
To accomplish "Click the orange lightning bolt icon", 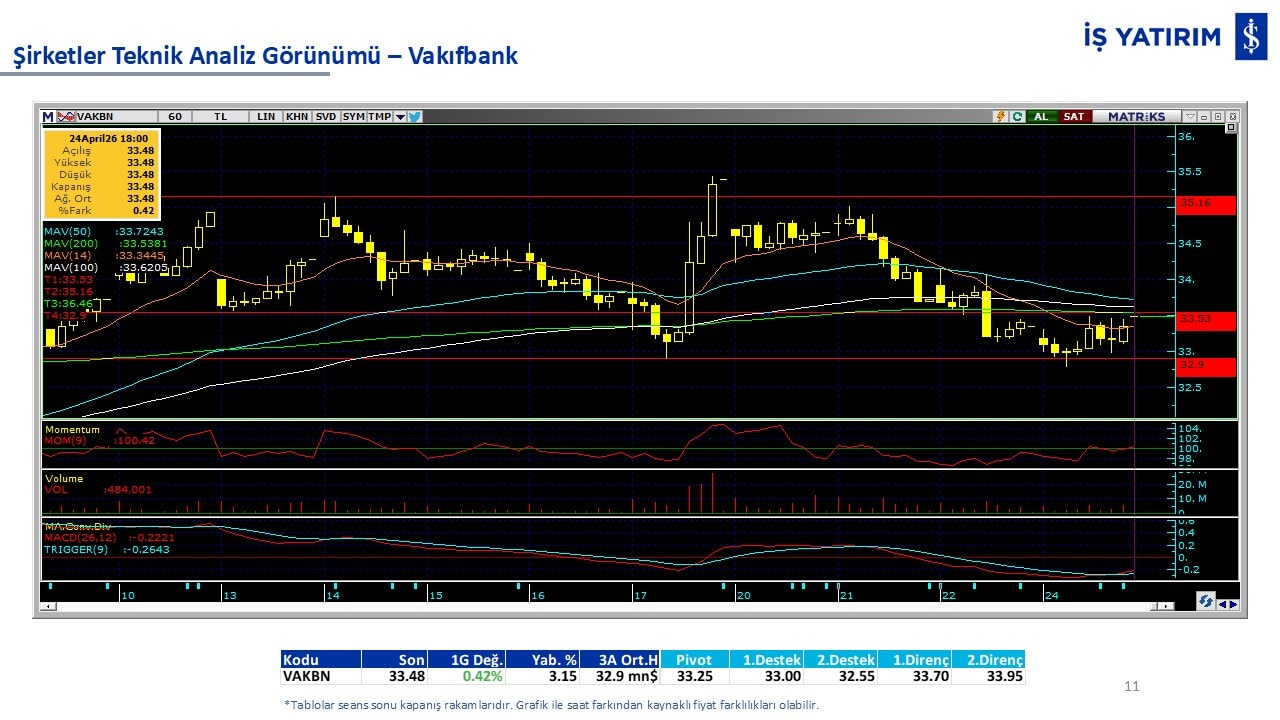I will pyautogui.click(x=999, y=117).
